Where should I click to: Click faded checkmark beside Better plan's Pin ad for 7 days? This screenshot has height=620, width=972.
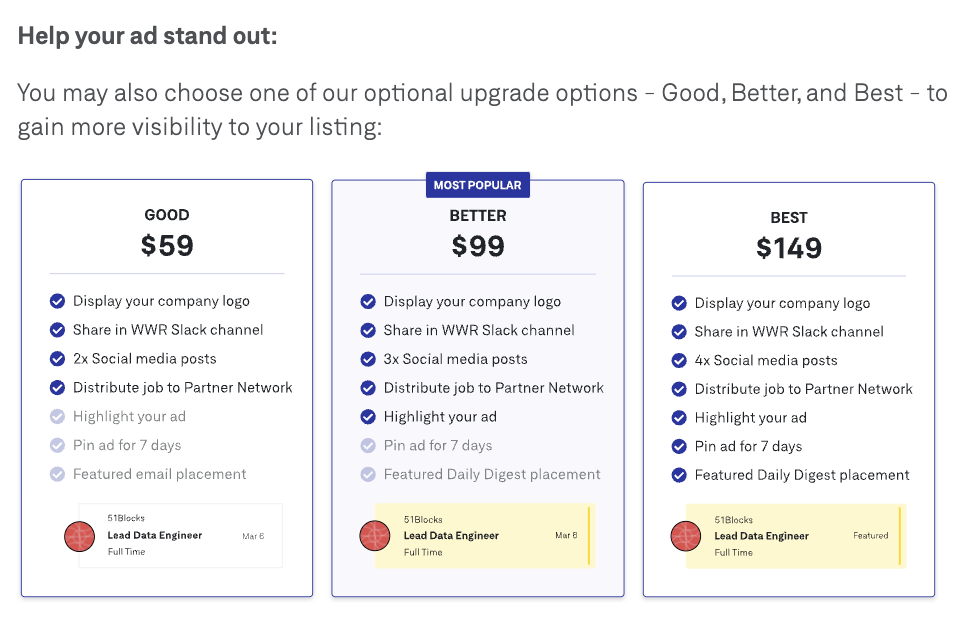[368, 446]
